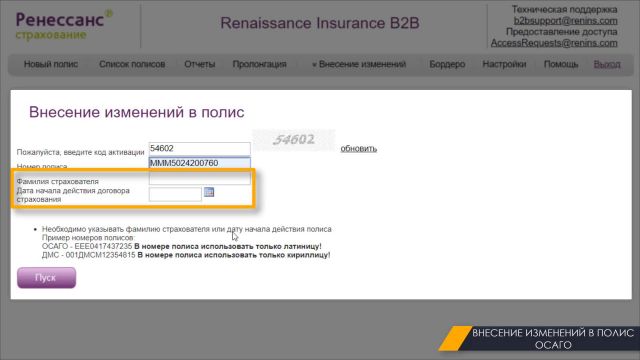This screenshot has height=360, width=640.
Task: Focus the Фамилия страхователя input field
Action: point(200,178)
